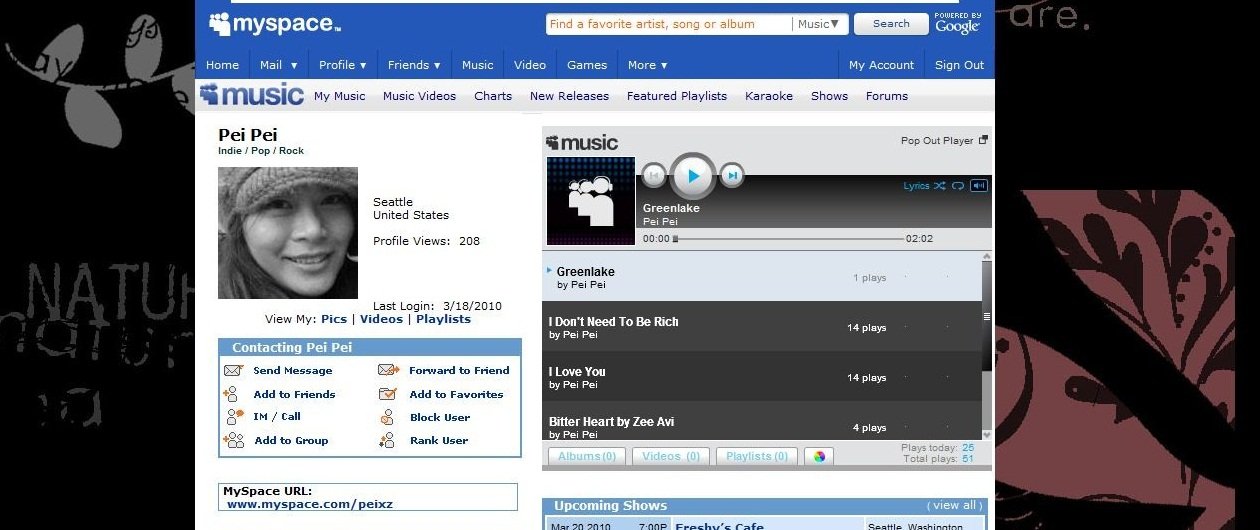Viewport: 1260px width, 530px height.
Task: Click the playlist scroll down arrow
Action: (x=988, y=435)
